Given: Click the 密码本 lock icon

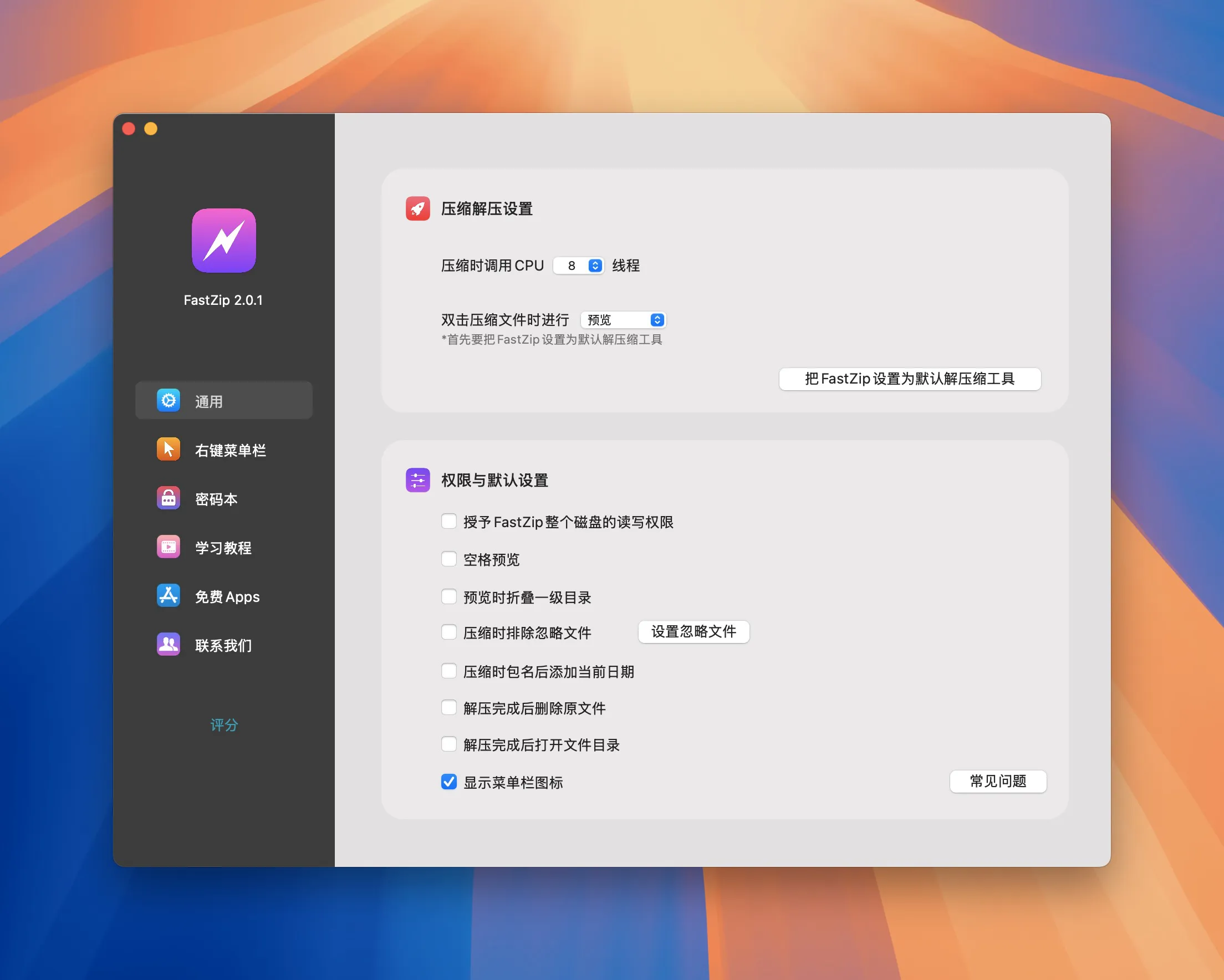Looking at the screenshot, I should click(168, 498).
